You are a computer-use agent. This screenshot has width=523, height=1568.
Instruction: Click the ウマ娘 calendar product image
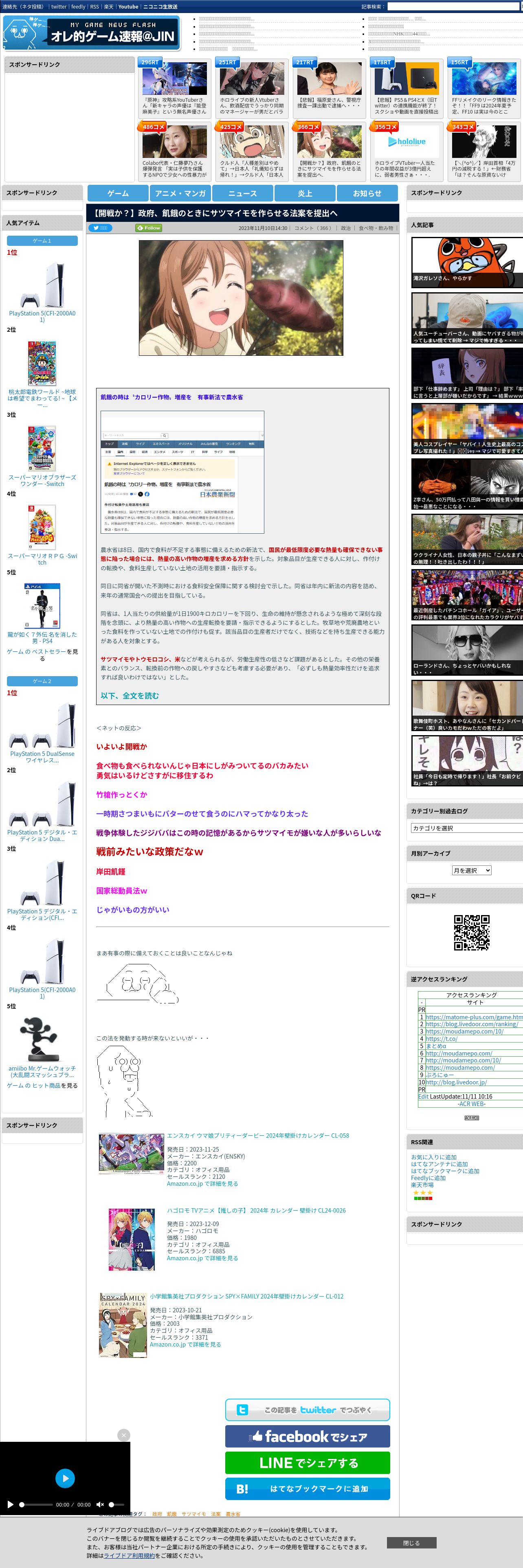132,1154
